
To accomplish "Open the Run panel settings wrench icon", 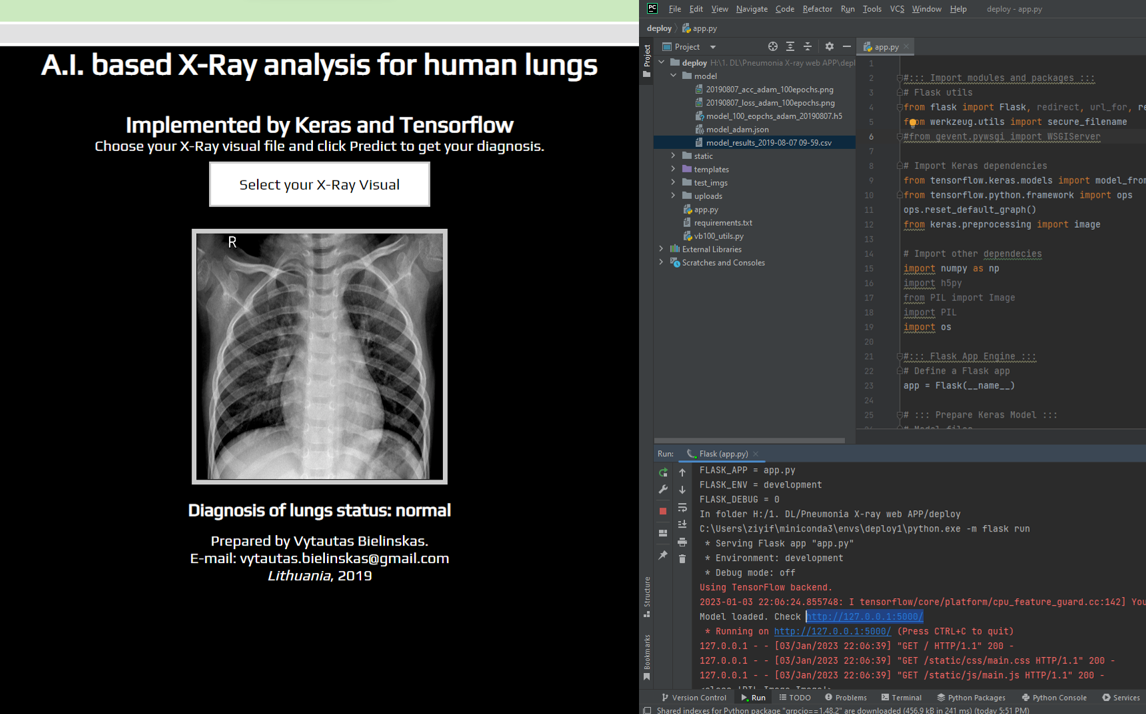I will pyautogui.click(x=662, y=489).
